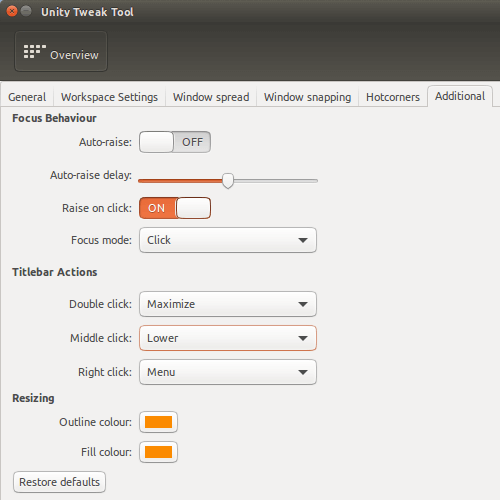Image resolution: width=500 pixels, height=500 pixels.
Task: Go to the Window snapping tab
Action: 307,97
